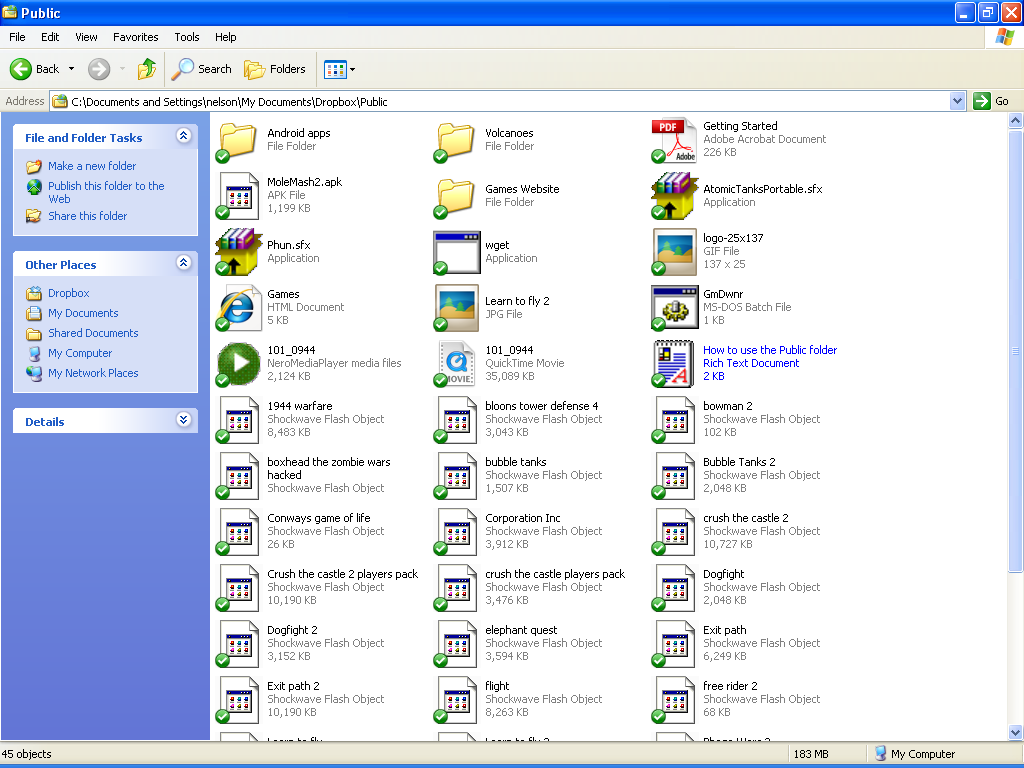Expand the address bar dropdown

click(x=957, y=101)
